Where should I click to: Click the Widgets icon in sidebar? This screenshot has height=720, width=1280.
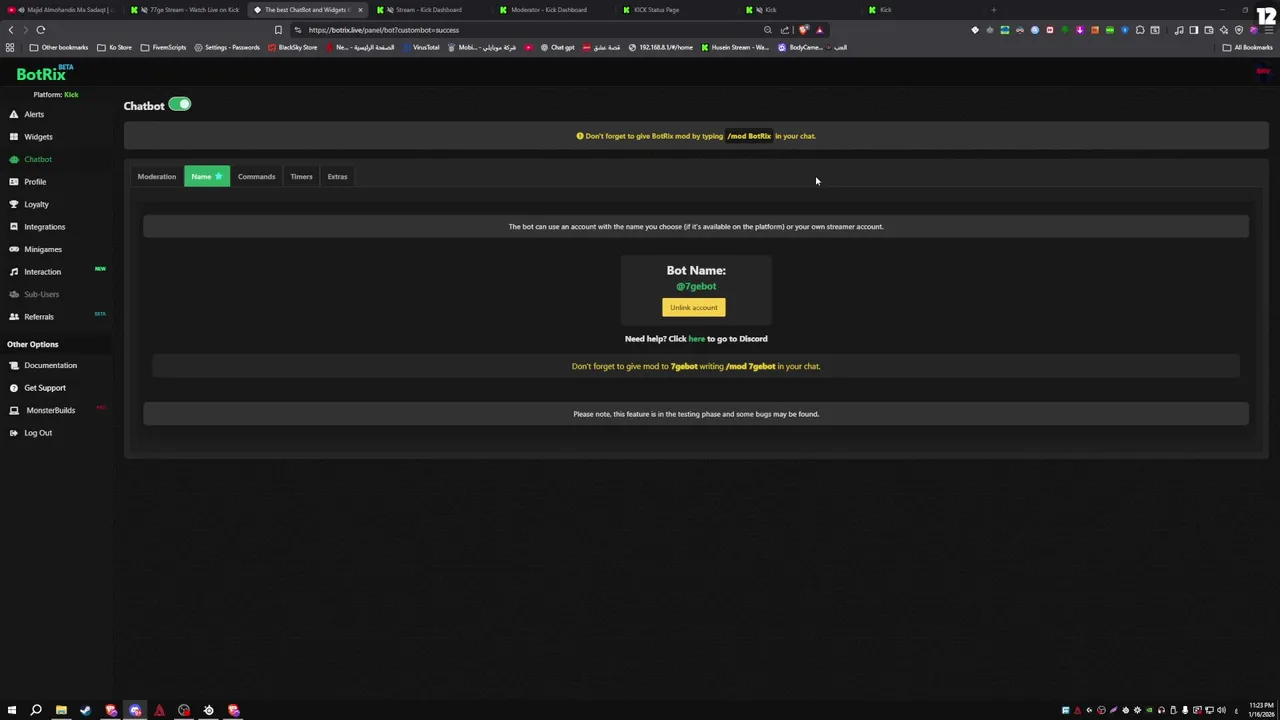click(x=13, y=137)
